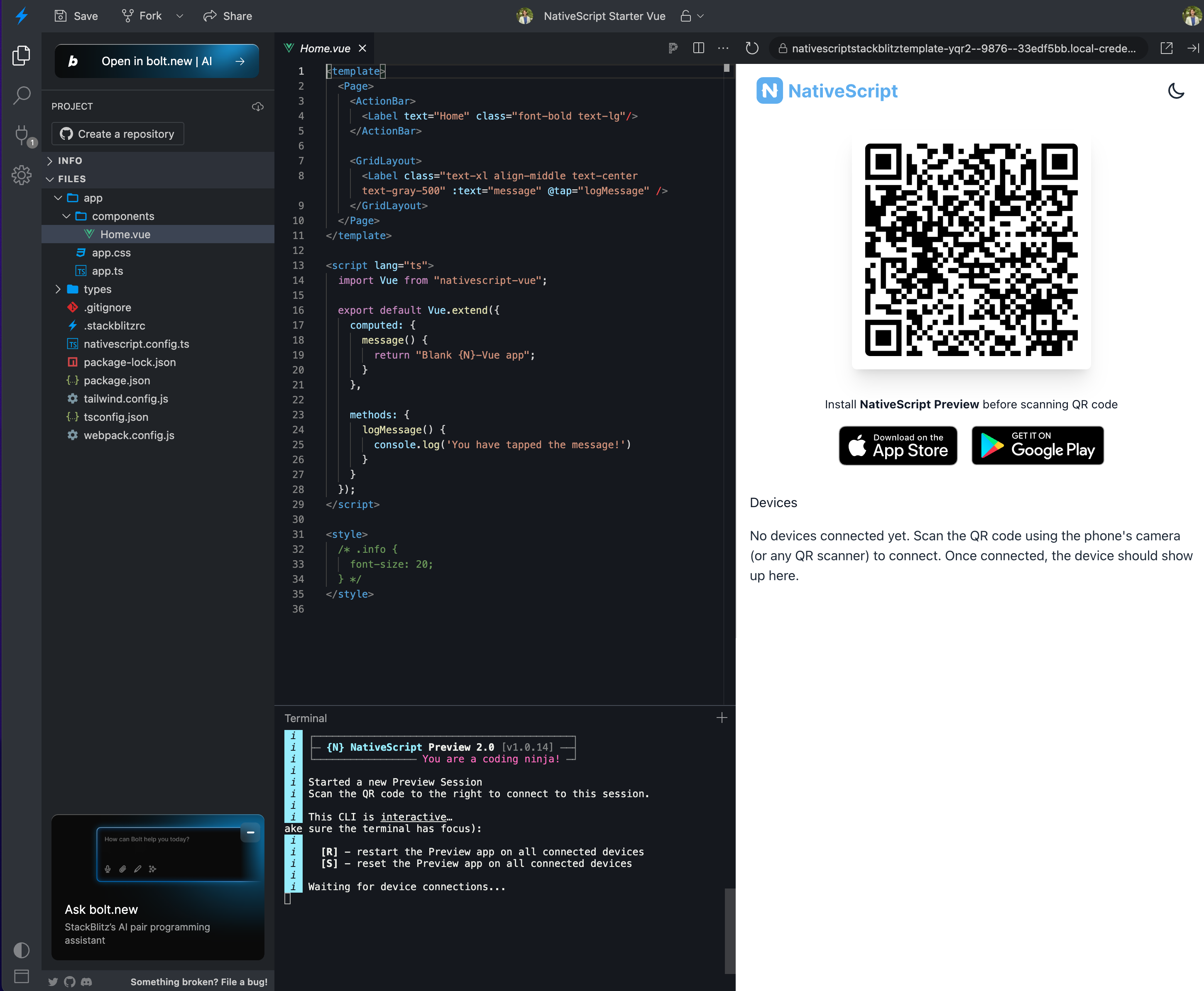The width and height of the screenshot is (1204, 991).
Task: Reload the preview with the refresh icon
Action: [752, 48]
